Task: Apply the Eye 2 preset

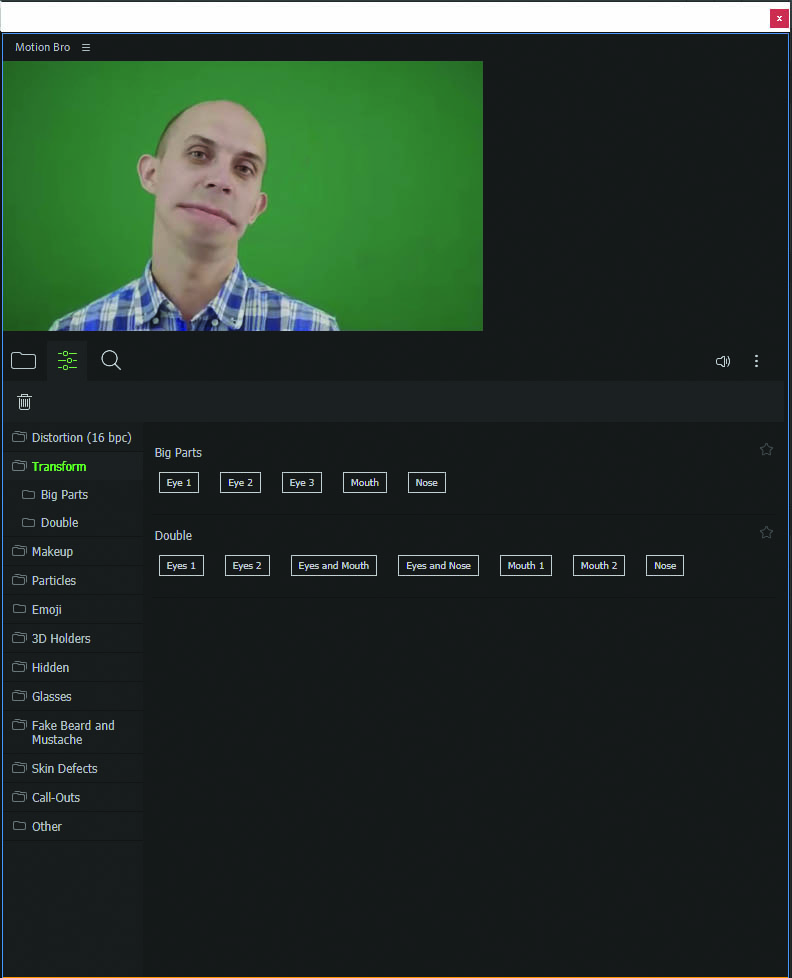Action: [x=240, y=483]
